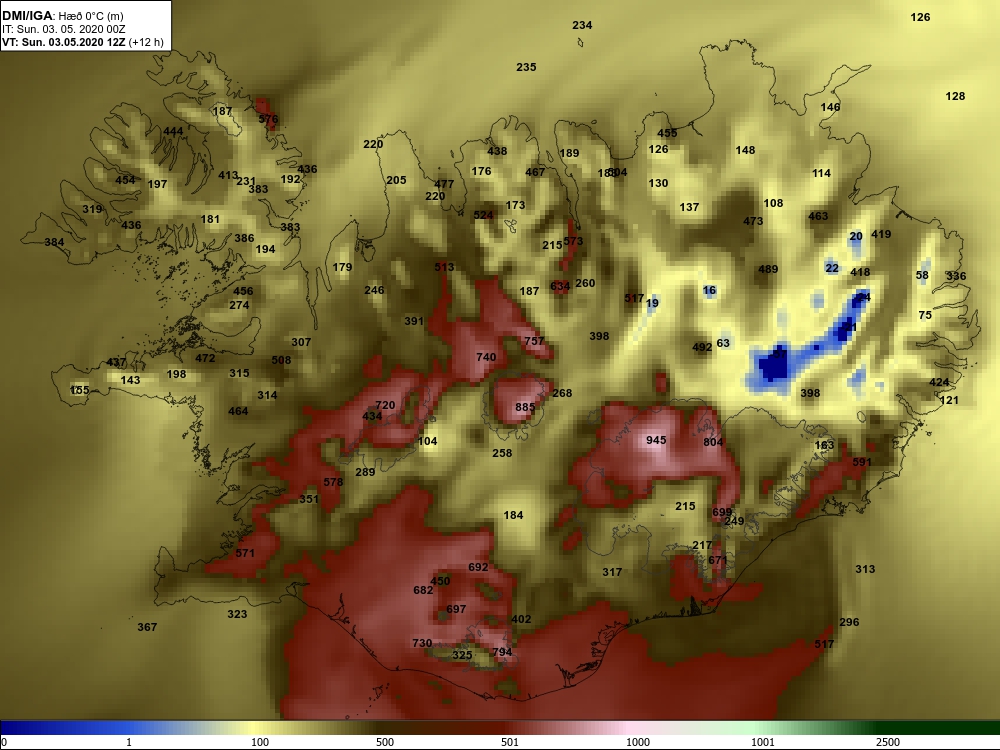Click the 697 map value
Screen dimensions: 1000x750
point(456,609)
